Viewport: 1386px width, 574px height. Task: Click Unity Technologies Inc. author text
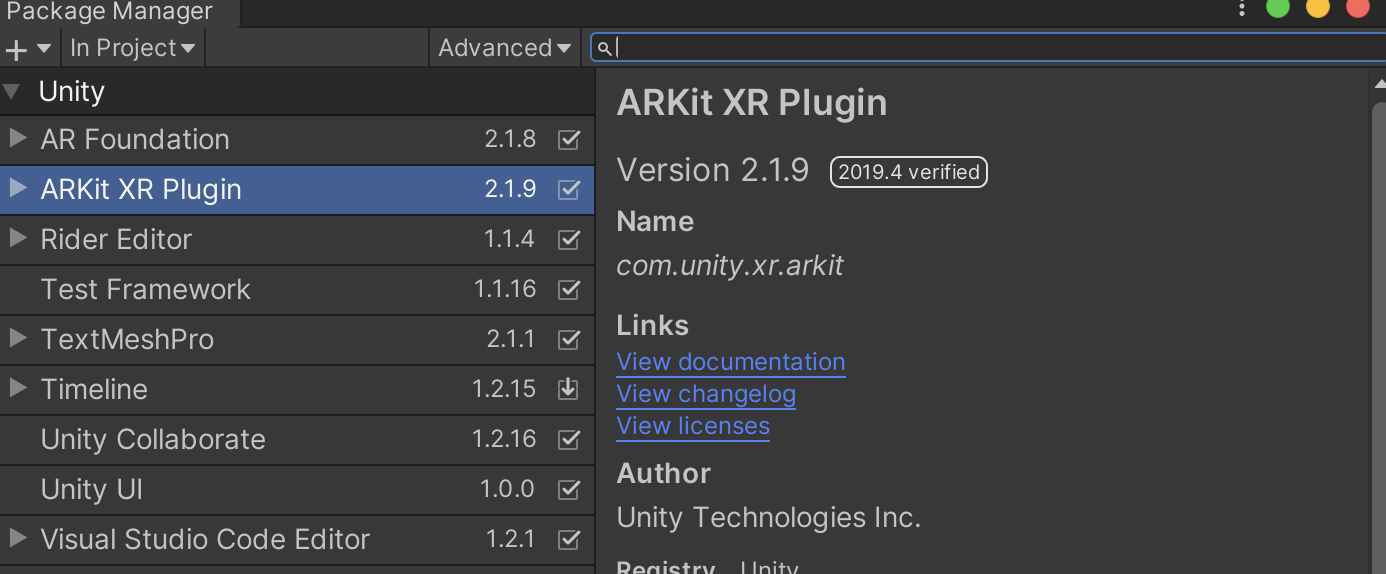769,518
